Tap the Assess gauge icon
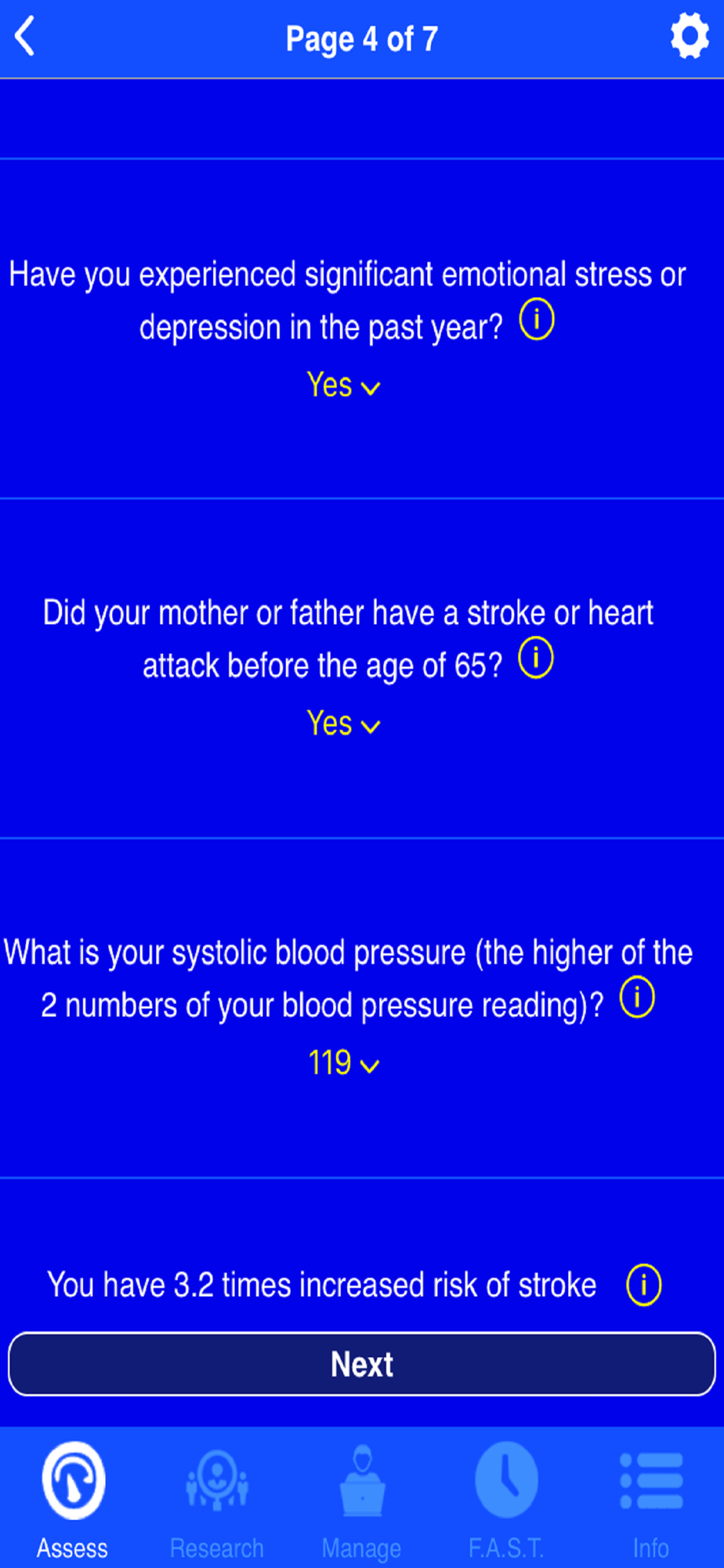This screenshot has width=724, height=1568. pos(73,1480)
